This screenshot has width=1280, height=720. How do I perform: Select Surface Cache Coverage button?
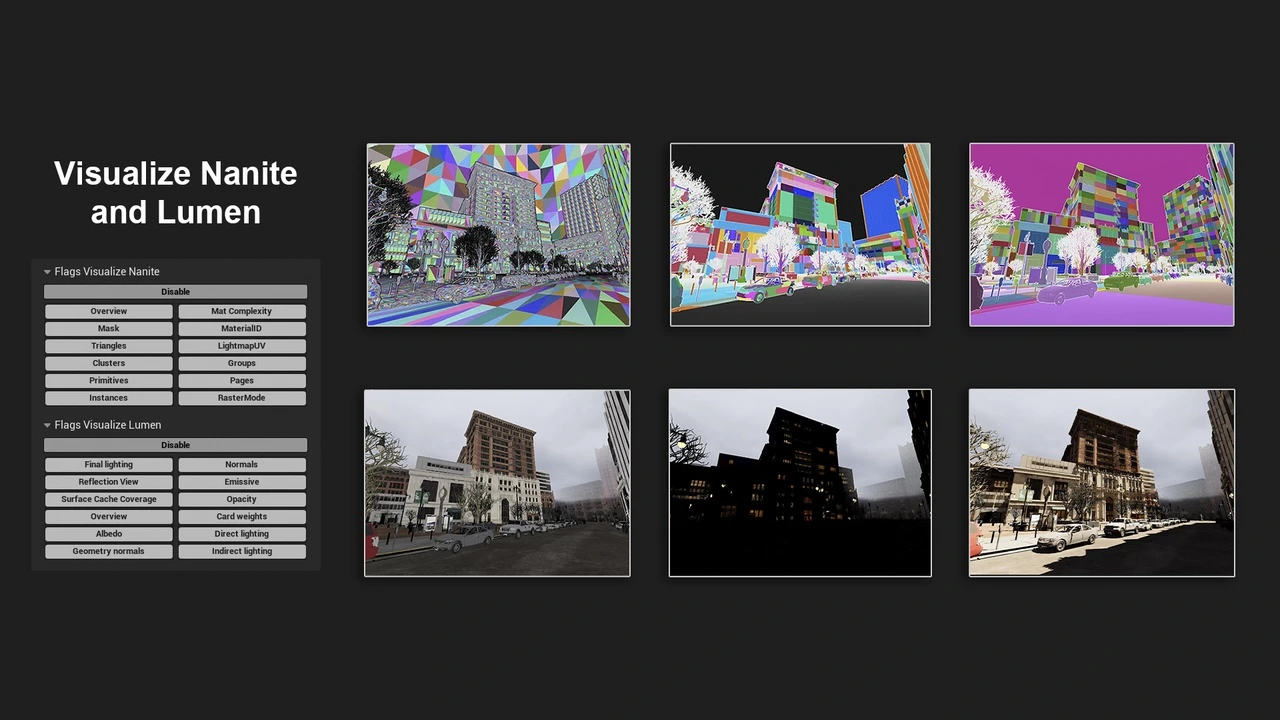(x=108, y=499)
